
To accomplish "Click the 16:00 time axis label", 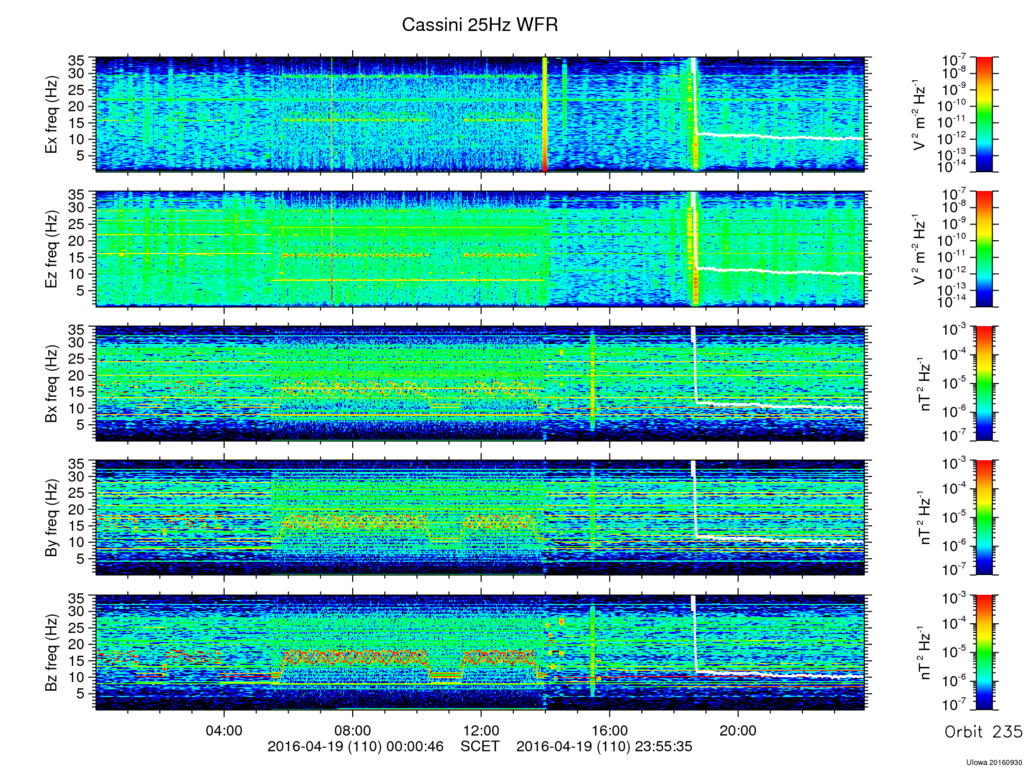I will pyautogui.click(x=609, y=730).
